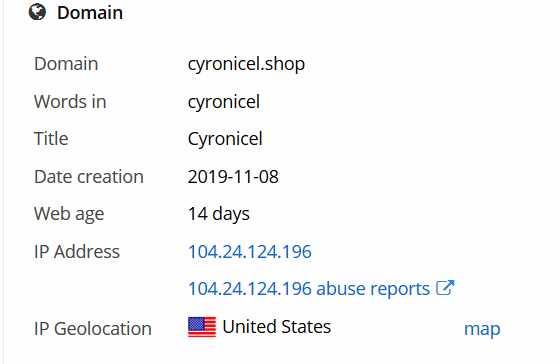This screenshot has height=364, width=560.
Task: Click the creation date 2019-11-08
Action: (x=233, y=176)
